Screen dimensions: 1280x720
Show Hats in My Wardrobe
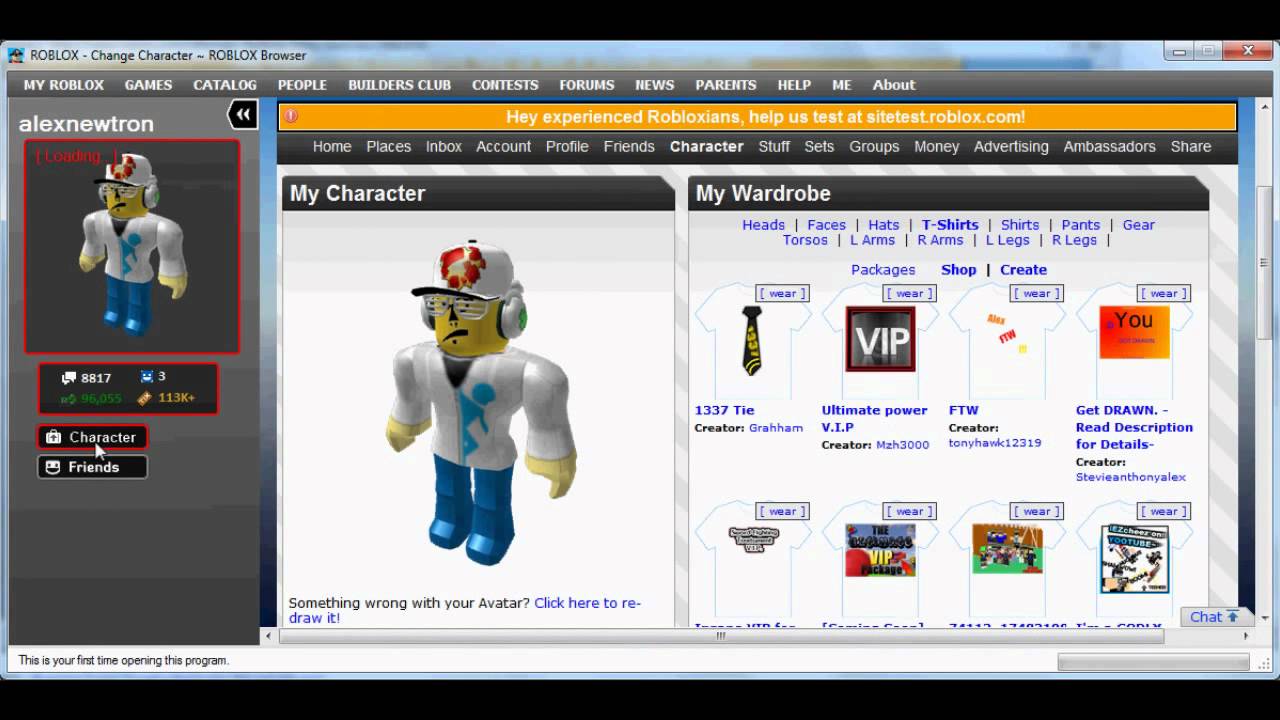[884, 225]
